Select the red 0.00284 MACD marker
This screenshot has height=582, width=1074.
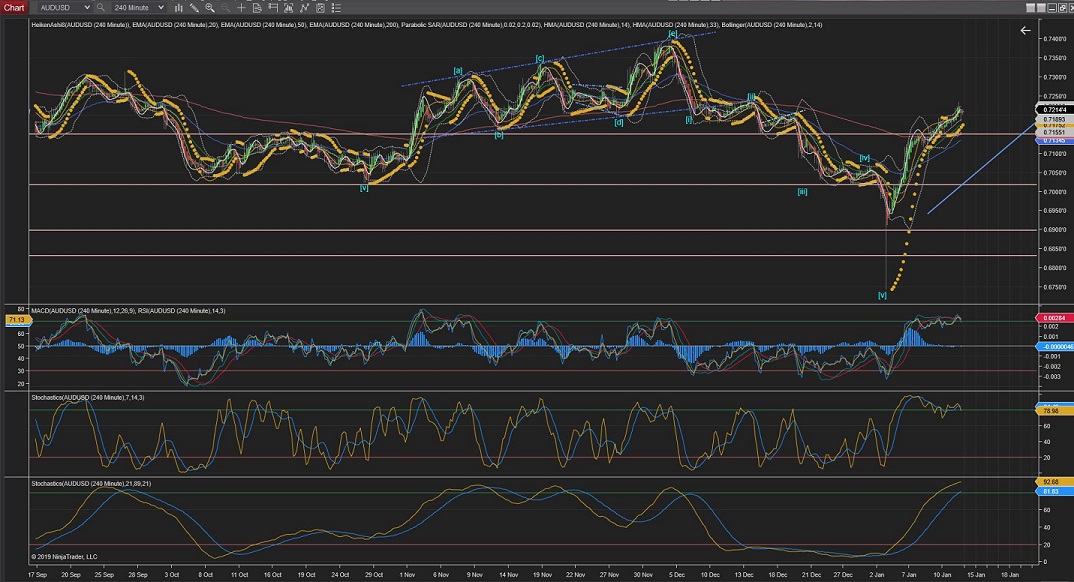1054,318
